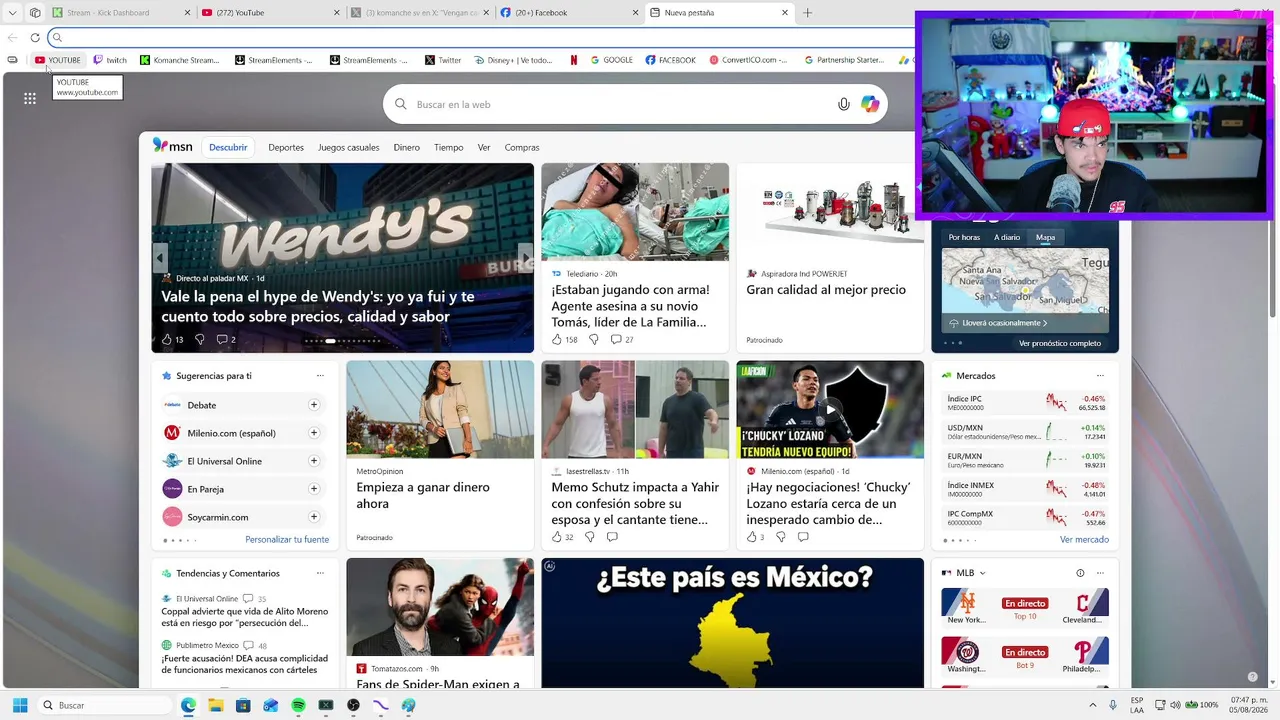
Task: Open the Partnership Starter bookmark
Action: point(845,60)
